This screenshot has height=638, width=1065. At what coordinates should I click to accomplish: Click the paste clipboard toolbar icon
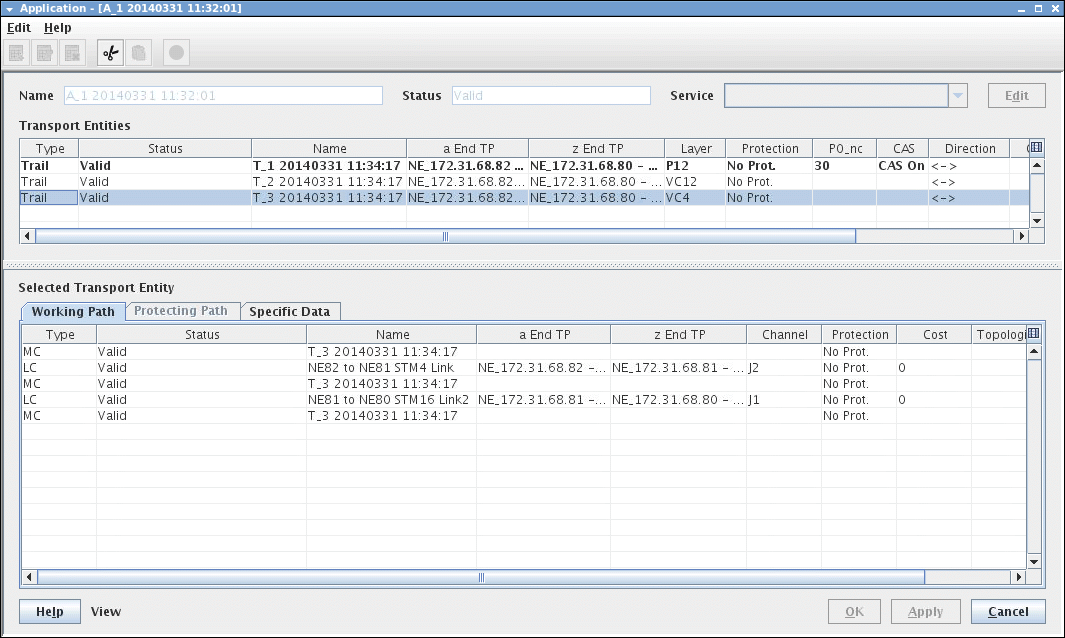[x=139, y=53]
